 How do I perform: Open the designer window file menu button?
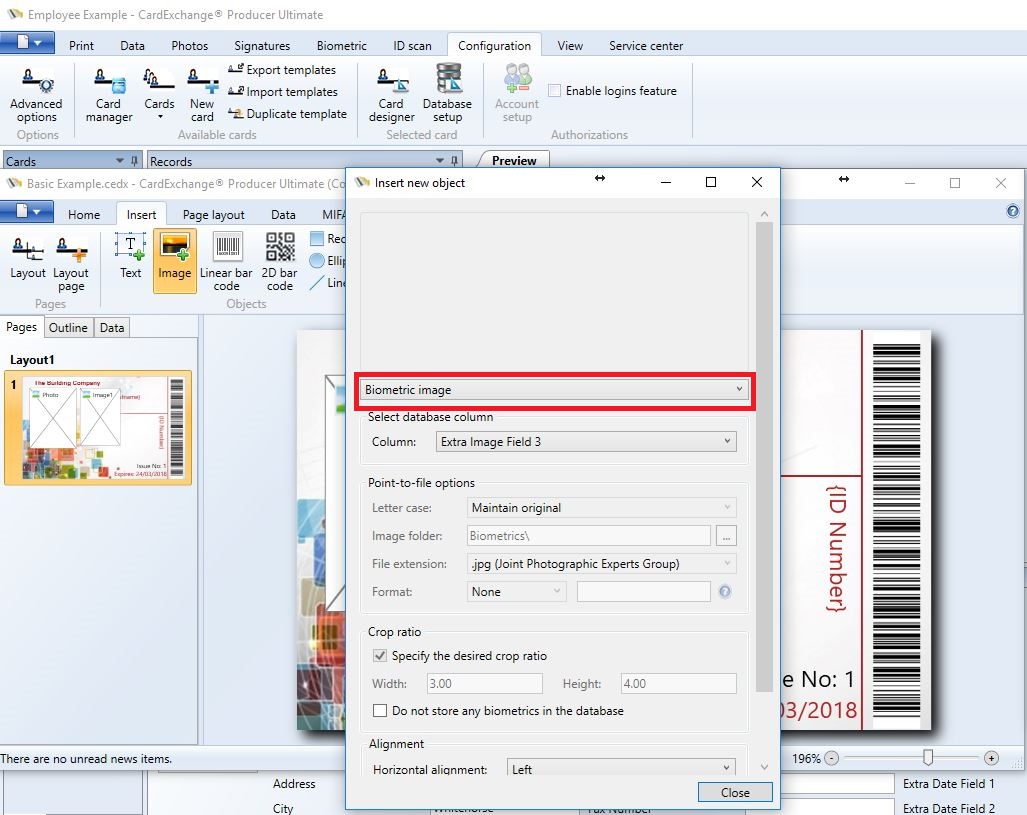click(27, 212)
